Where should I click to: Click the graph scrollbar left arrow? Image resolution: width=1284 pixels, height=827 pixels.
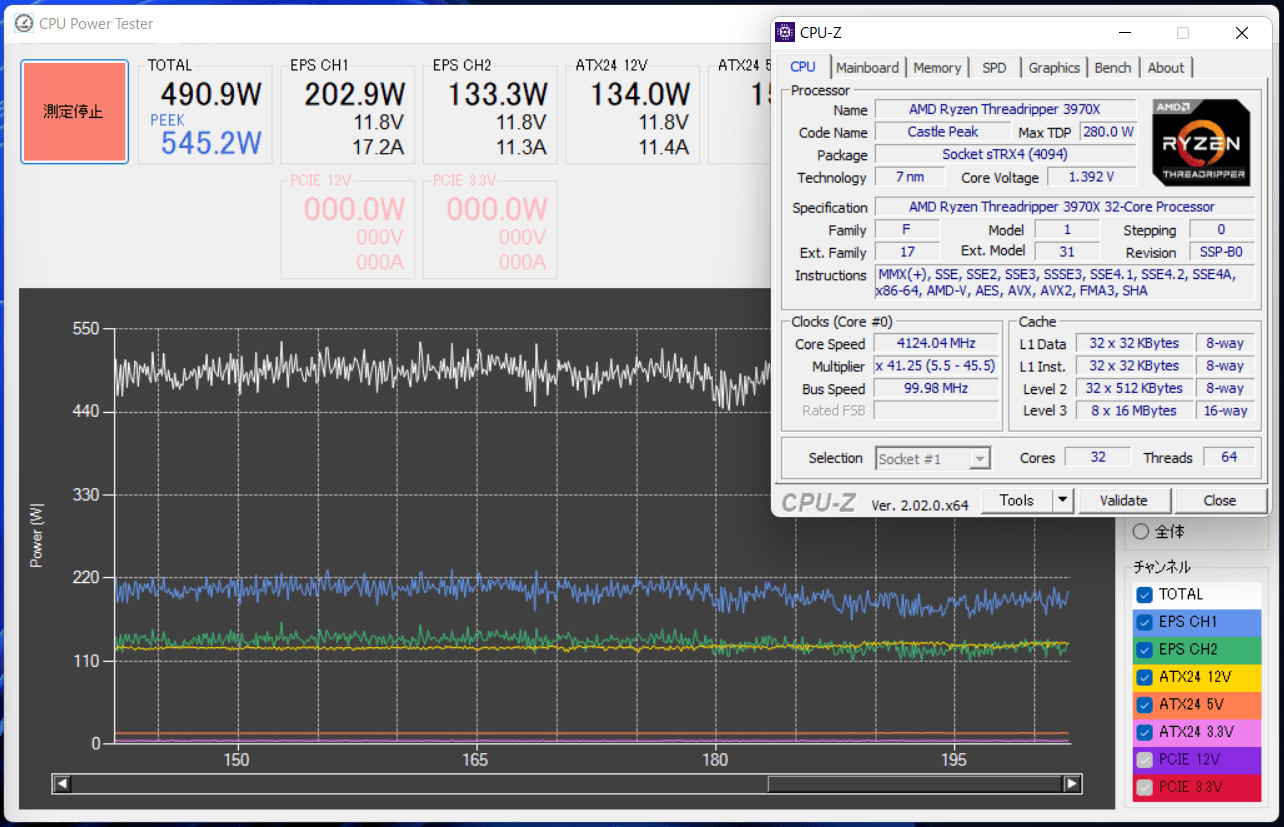point(62,784)
